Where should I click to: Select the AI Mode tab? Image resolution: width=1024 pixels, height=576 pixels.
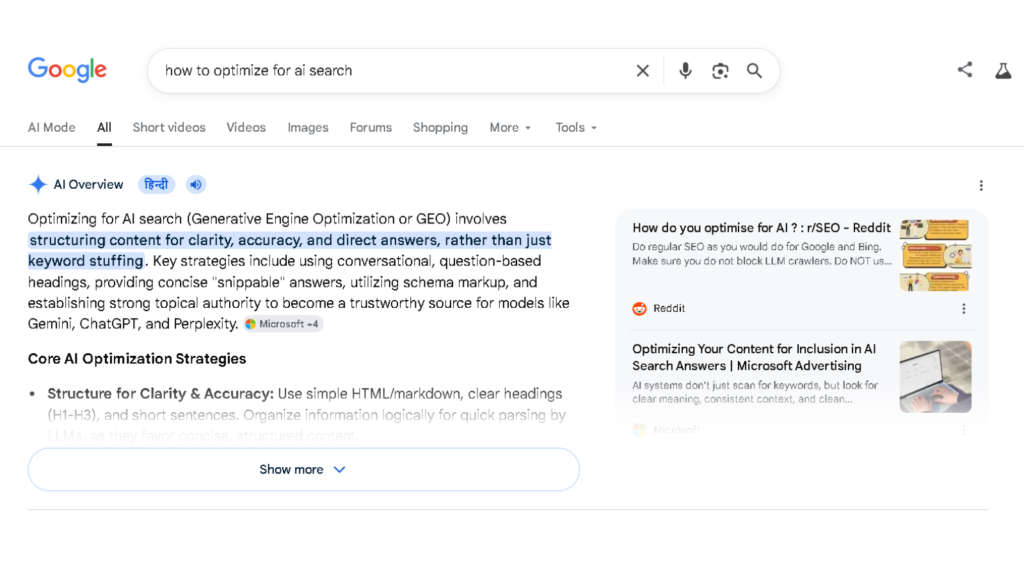[51, 127]
